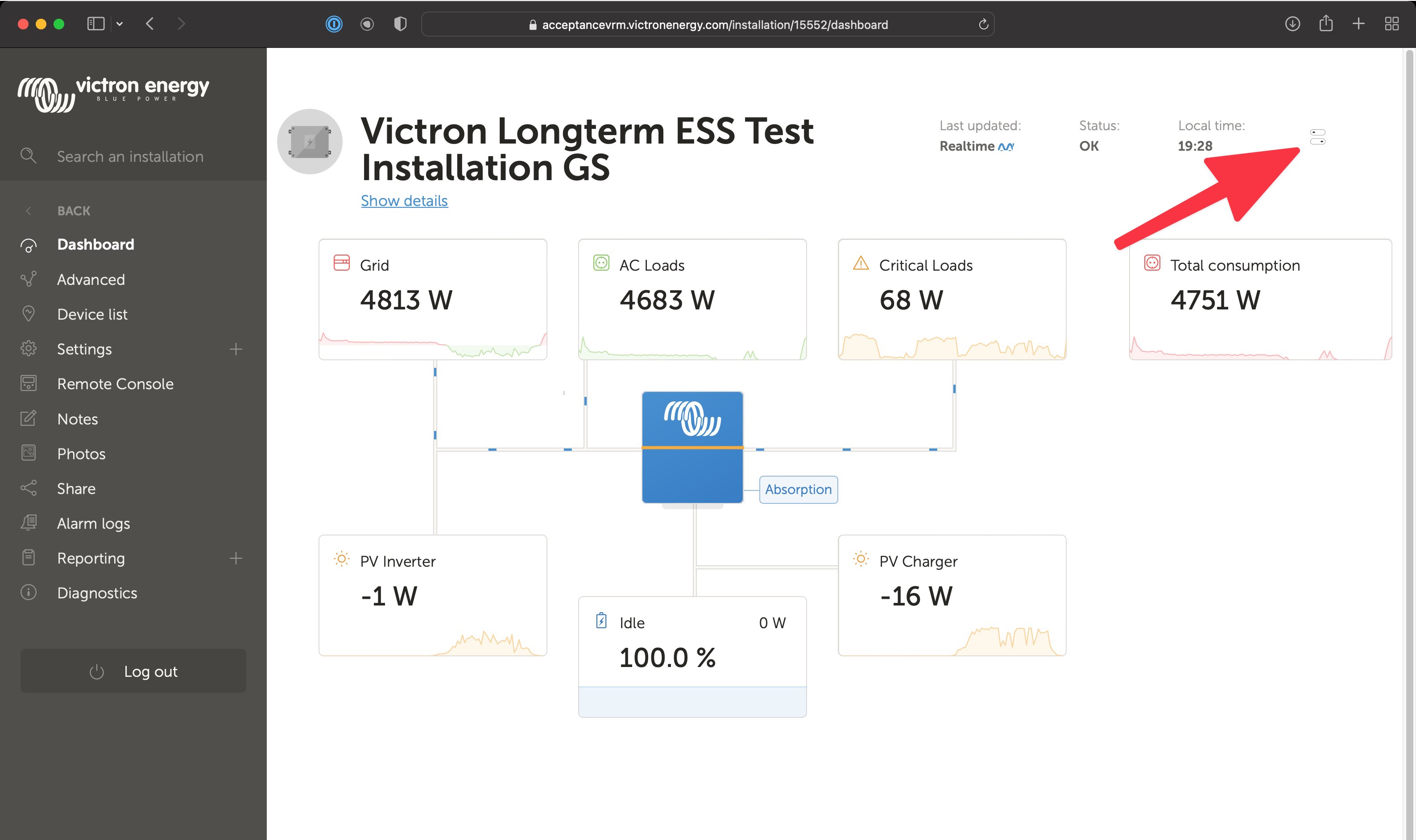
Task: Toggle the Safari sidebar button
Action: (96, 24)
